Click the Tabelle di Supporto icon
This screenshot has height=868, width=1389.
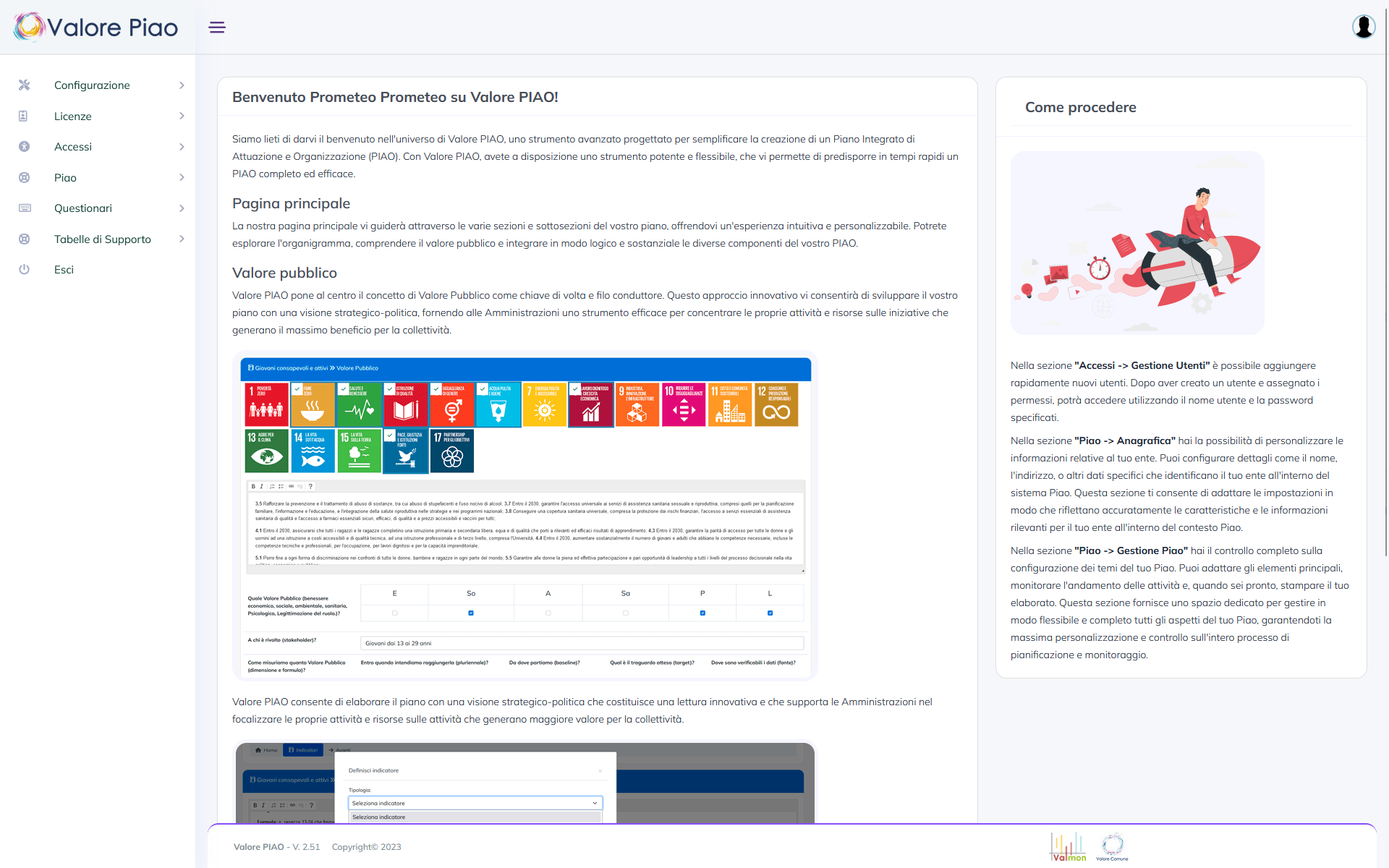(x=25, y=239)
